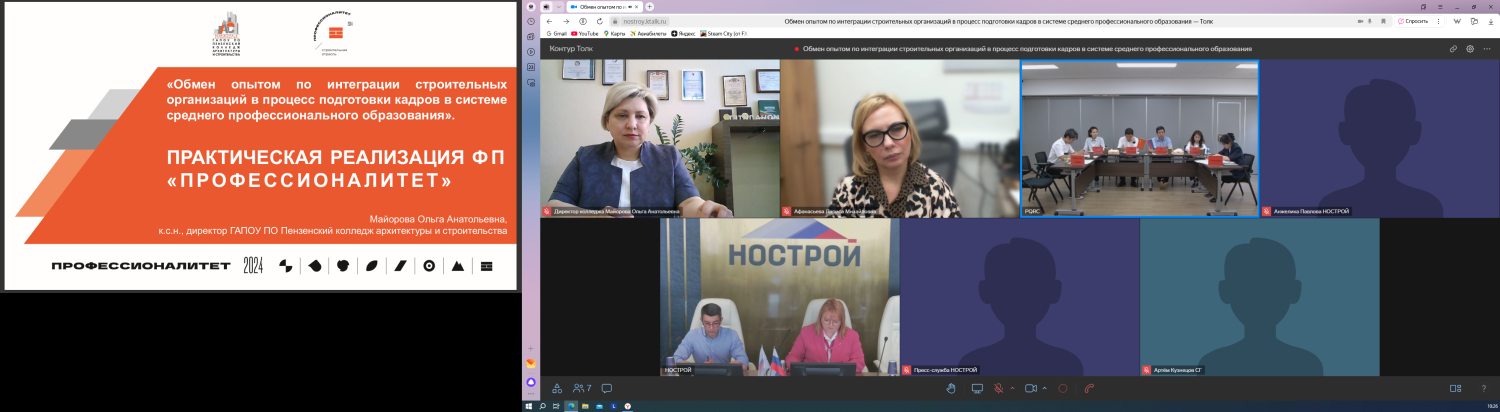This screenshot has height=412, width=1500.
Task: Open the Gmail bookmark
Action: [x=556, y=33]
